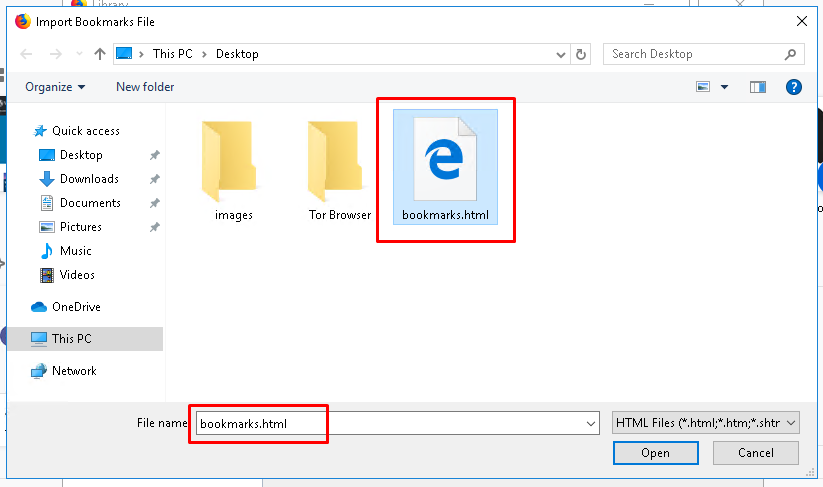
Task: Click the search magnifier icon
Action: (x=790, y=54)
